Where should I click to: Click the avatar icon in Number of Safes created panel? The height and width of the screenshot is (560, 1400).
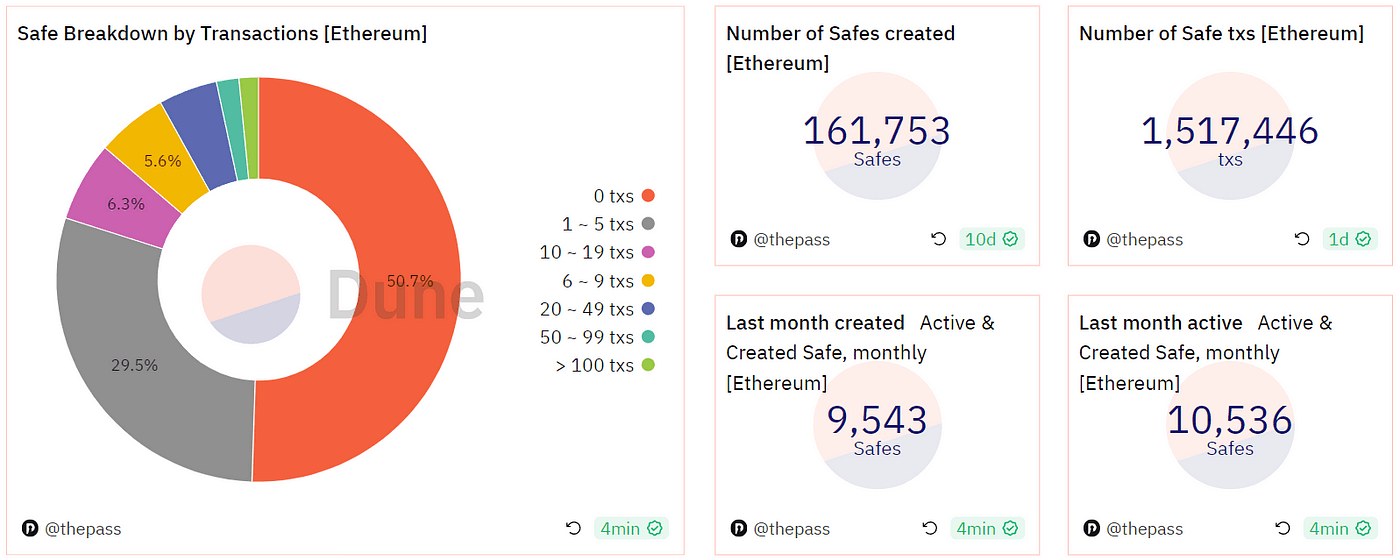tap(738, 239)
